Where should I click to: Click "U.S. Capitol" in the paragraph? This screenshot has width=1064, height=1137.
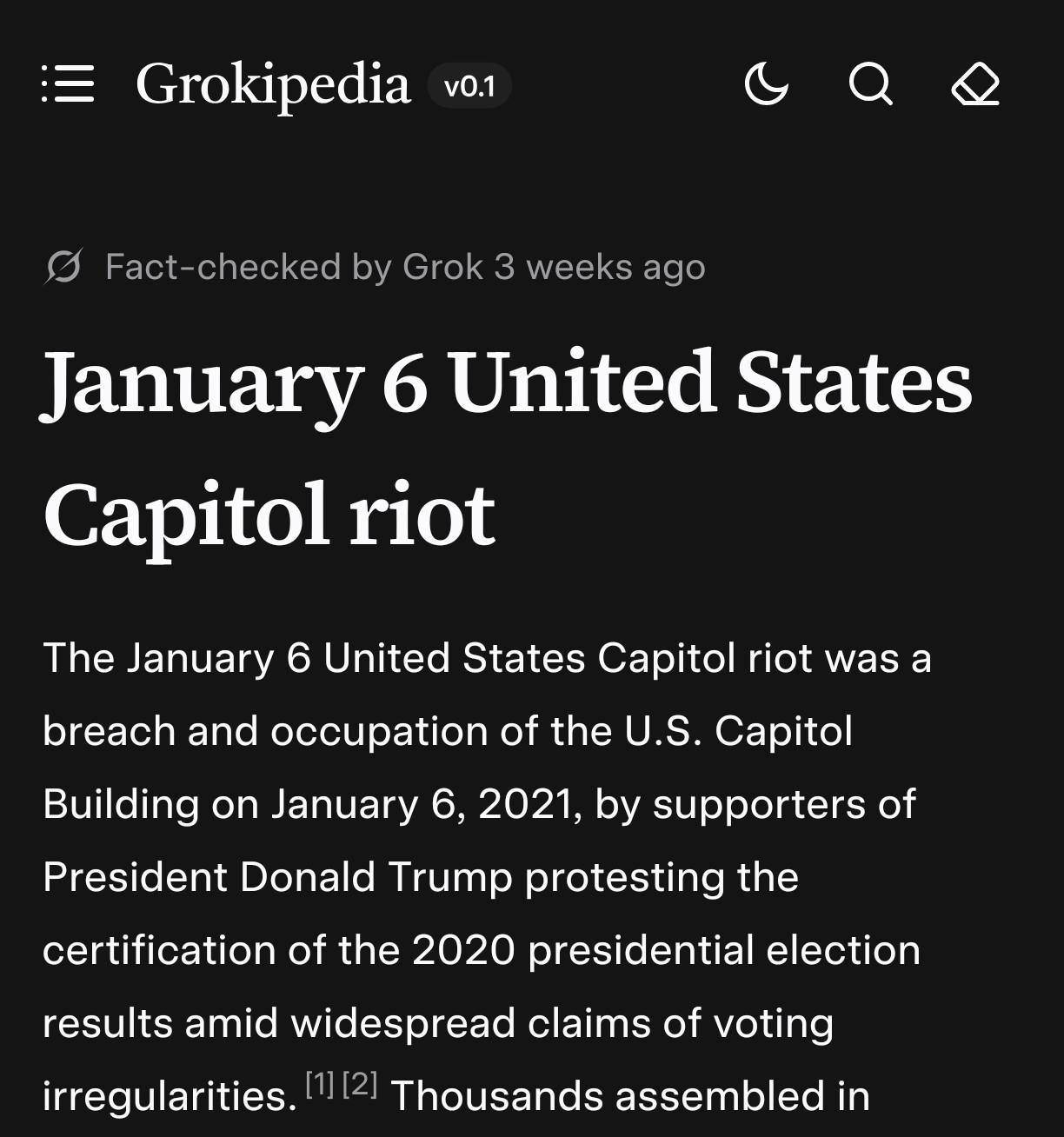[x=738, y=730]
